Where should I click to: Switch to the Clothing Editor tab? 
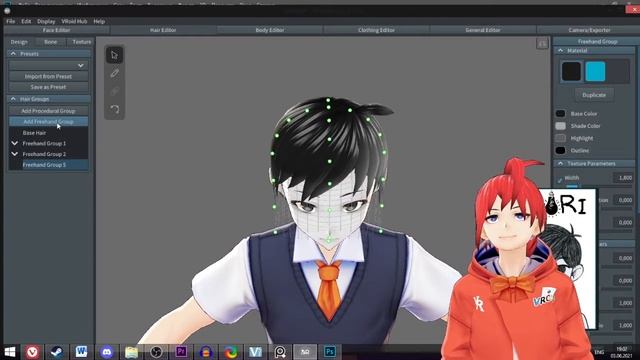[x=376, y=30]
